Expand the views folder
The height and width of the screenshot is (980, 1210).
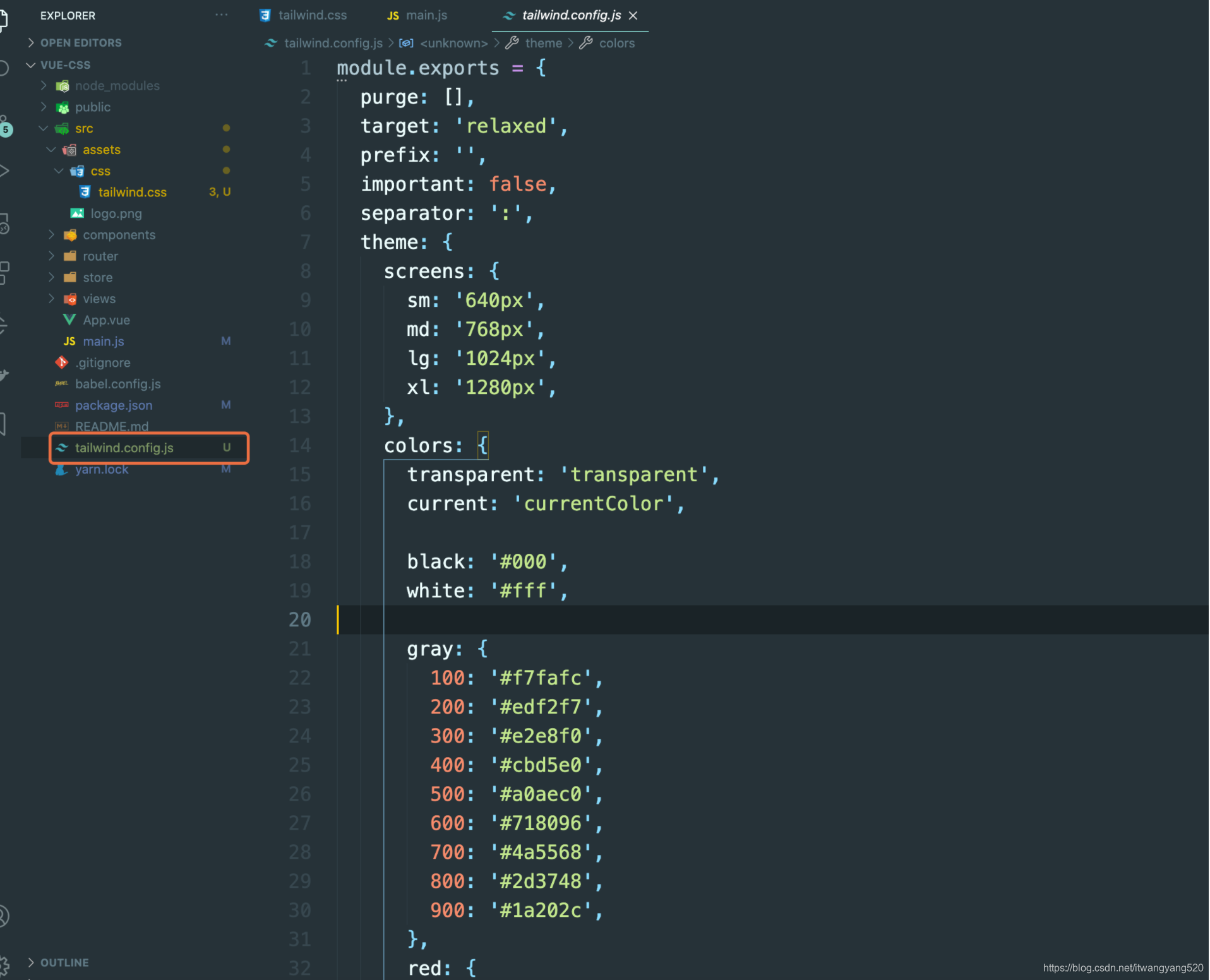(51, 299)
